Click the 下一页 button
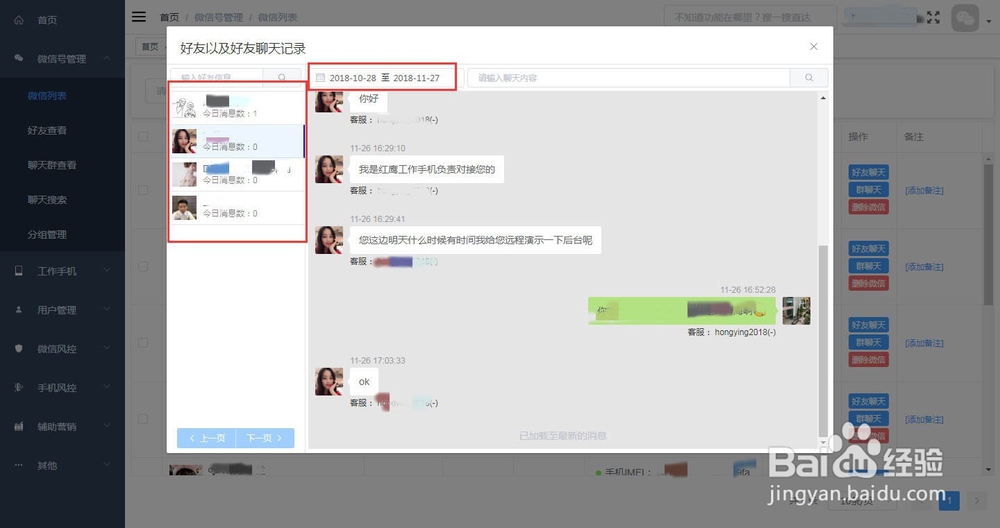This screenshot has width=1000, height=528. (x=265, y=438)
